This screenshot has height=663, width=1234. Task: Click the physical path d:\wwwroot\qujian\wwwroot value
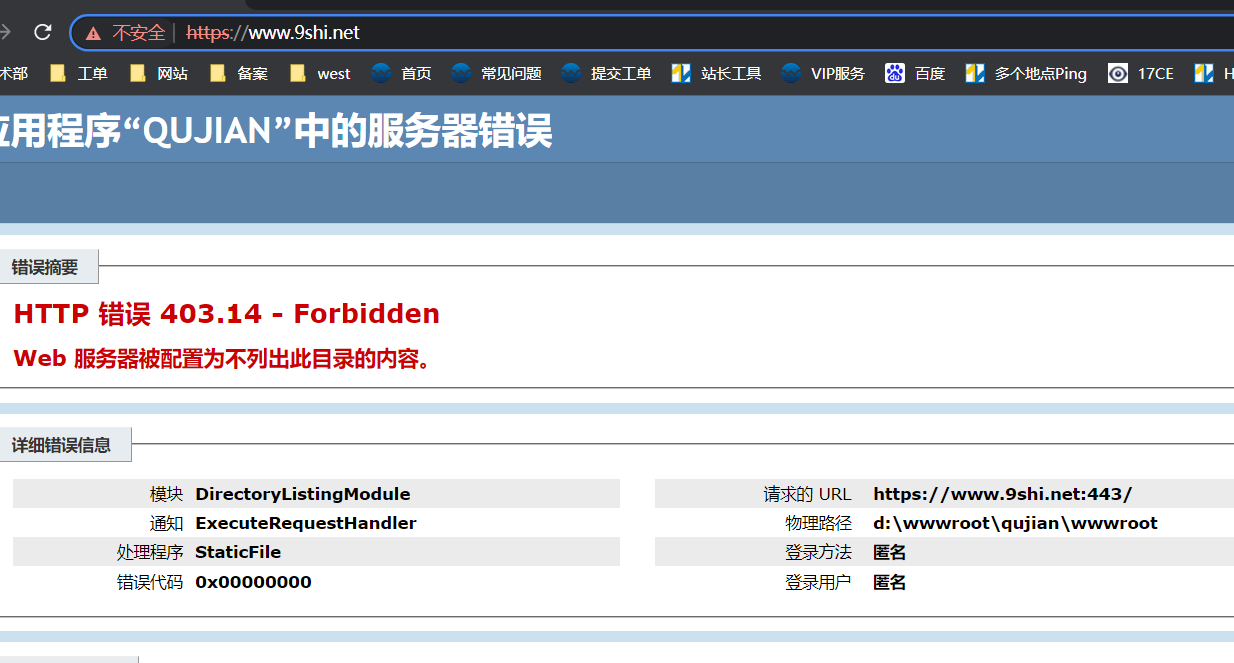point(1015,523)
